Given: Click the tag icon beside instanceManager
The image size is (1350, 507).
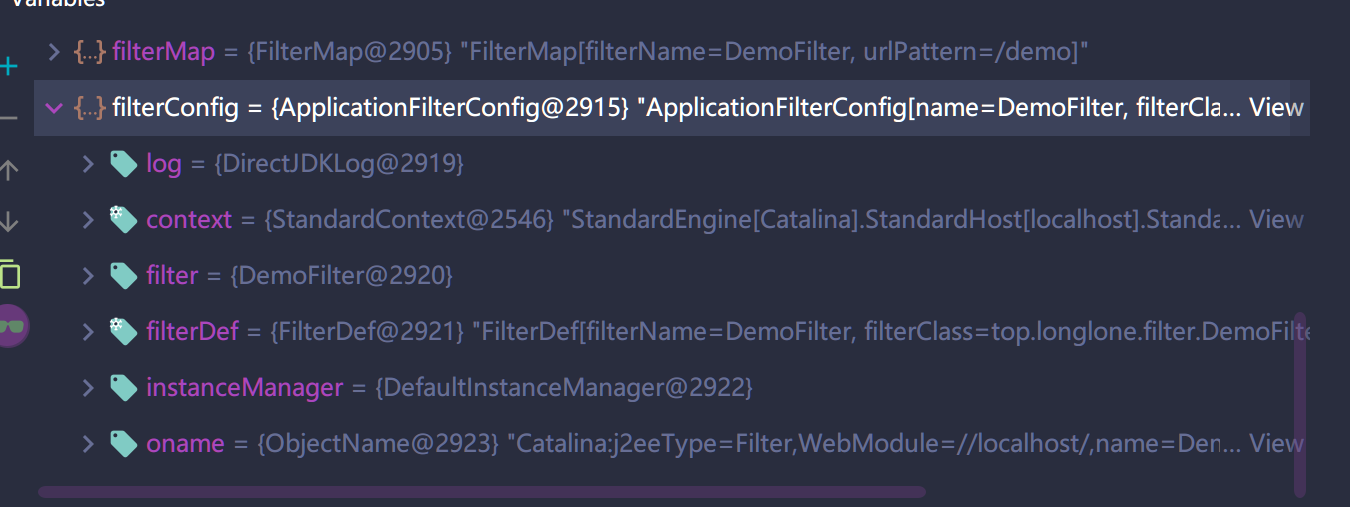Looking at the screenshot, I should (123, 387).
